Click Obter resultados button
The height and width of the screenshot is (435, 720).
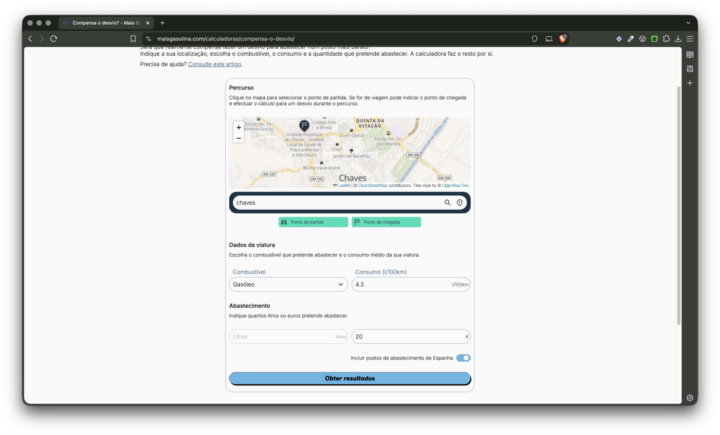(x=350, y=378)
